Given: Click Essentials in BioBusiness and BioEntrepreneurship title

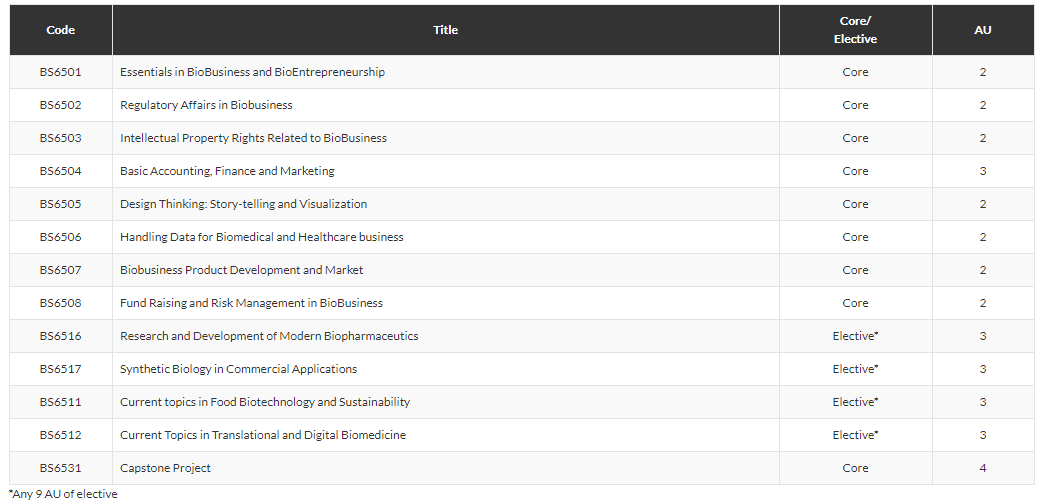Looking at the screenshot, I should coord(252,72).
